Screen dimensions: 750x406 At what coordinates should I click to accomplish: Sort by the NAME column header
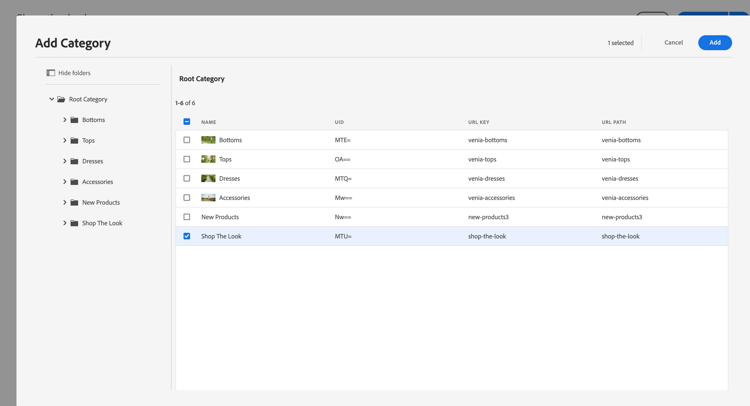pyautogui.click(x=209, y=122)
